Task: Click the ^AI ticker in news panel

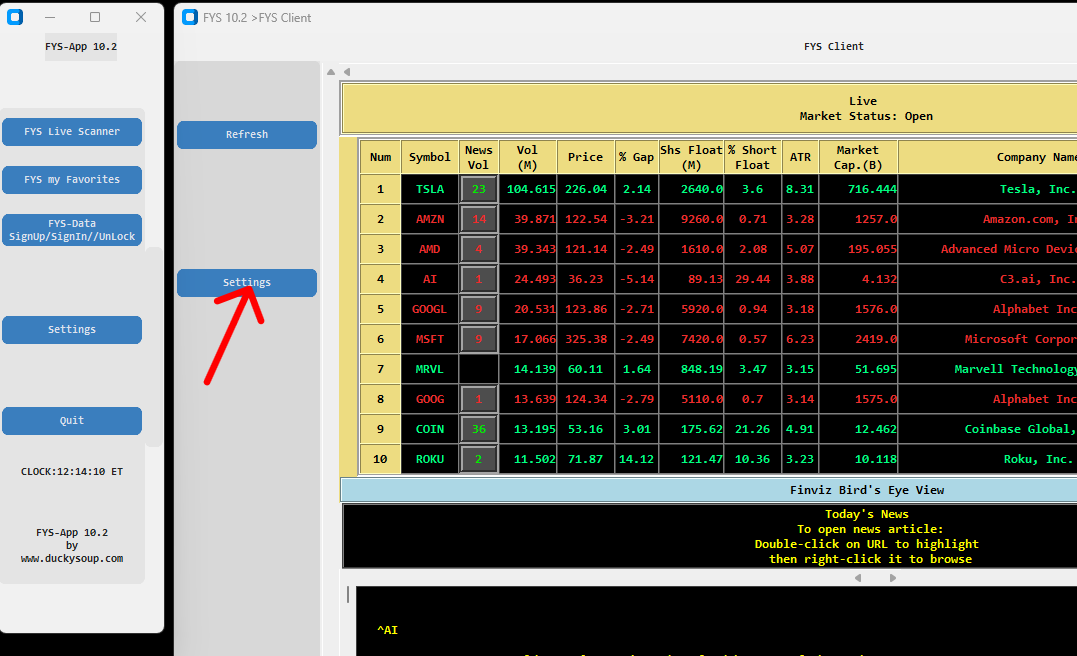Action: pyautogui.click(x=387, y=630)
